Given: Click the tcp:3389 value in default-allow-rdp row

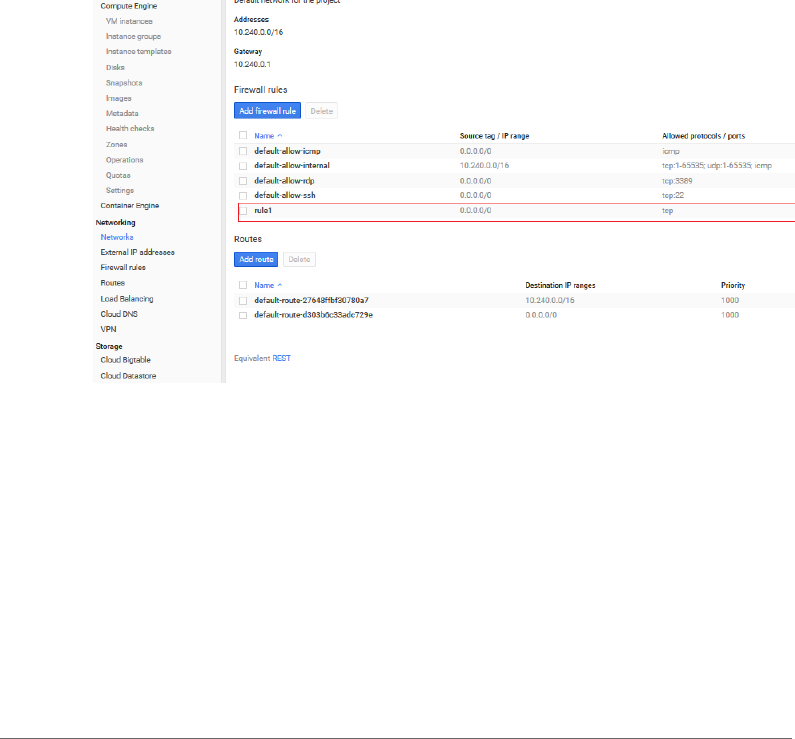Looking at the screenshot, I should point(677,181).
